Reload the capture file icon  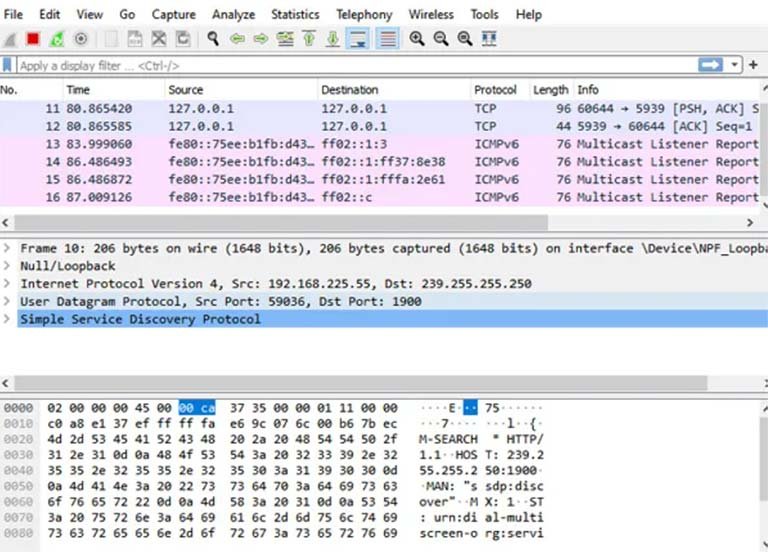183,39
